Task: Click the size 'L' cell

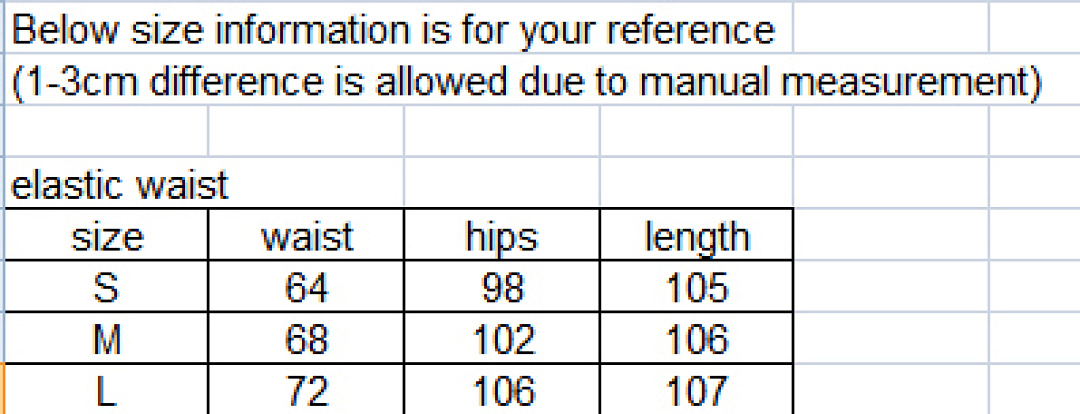Action: tap(106, 389)
